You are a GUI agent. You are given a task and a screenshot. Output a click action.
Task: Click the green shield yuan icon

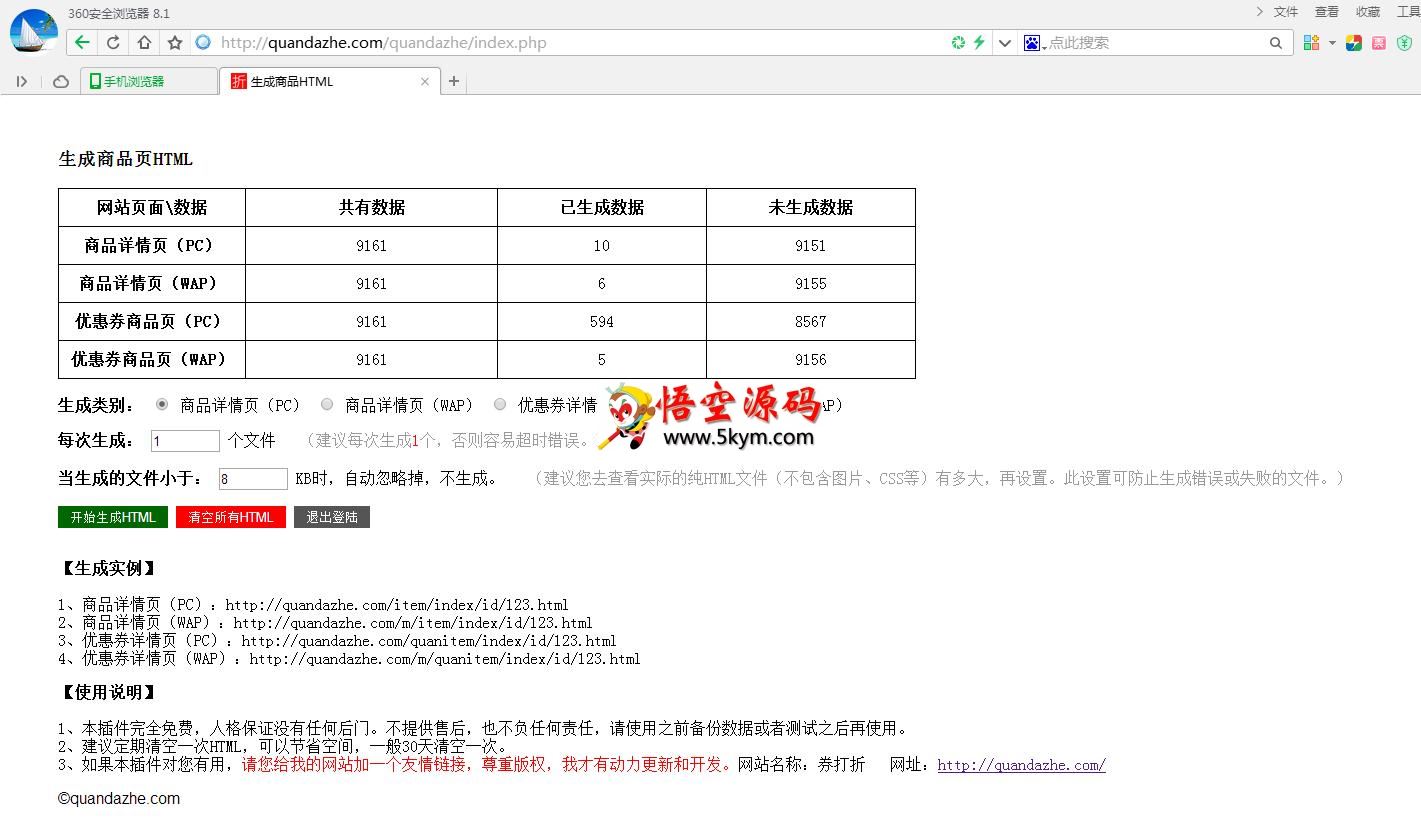click(x=1404, y=42)
